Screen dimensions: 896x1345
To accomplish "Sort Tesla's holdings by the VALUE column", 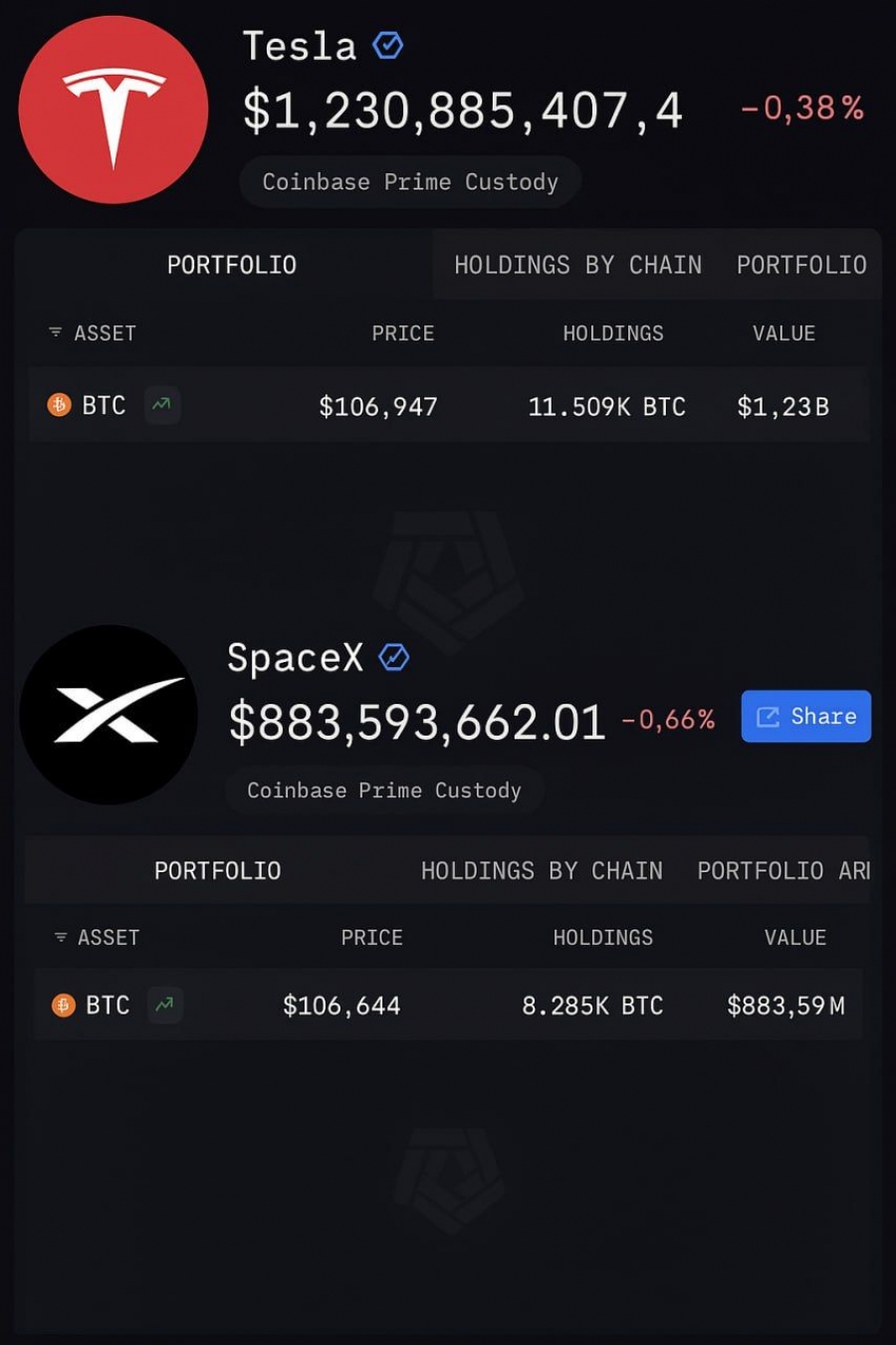I will pyautogui.click(x=784, y=334).
